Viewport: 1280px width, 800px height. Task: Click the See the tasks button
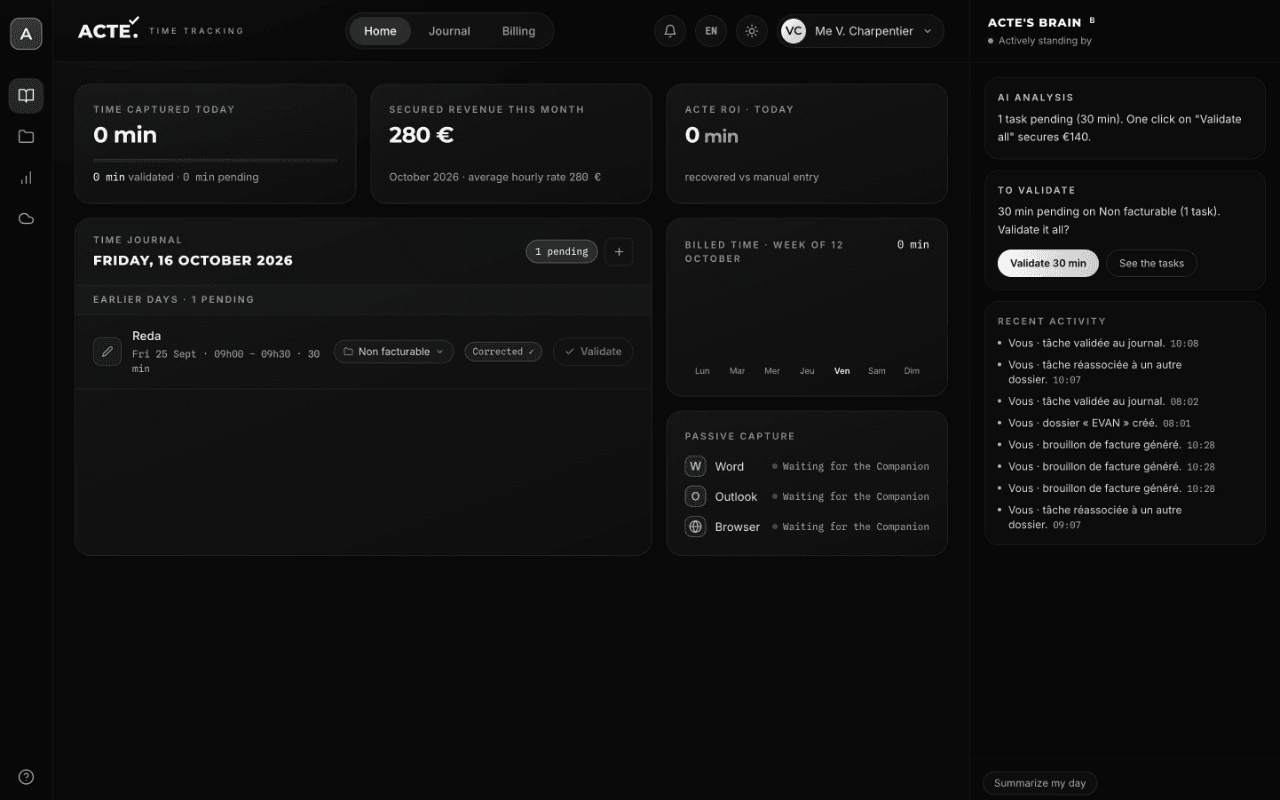pos(1151,263)
